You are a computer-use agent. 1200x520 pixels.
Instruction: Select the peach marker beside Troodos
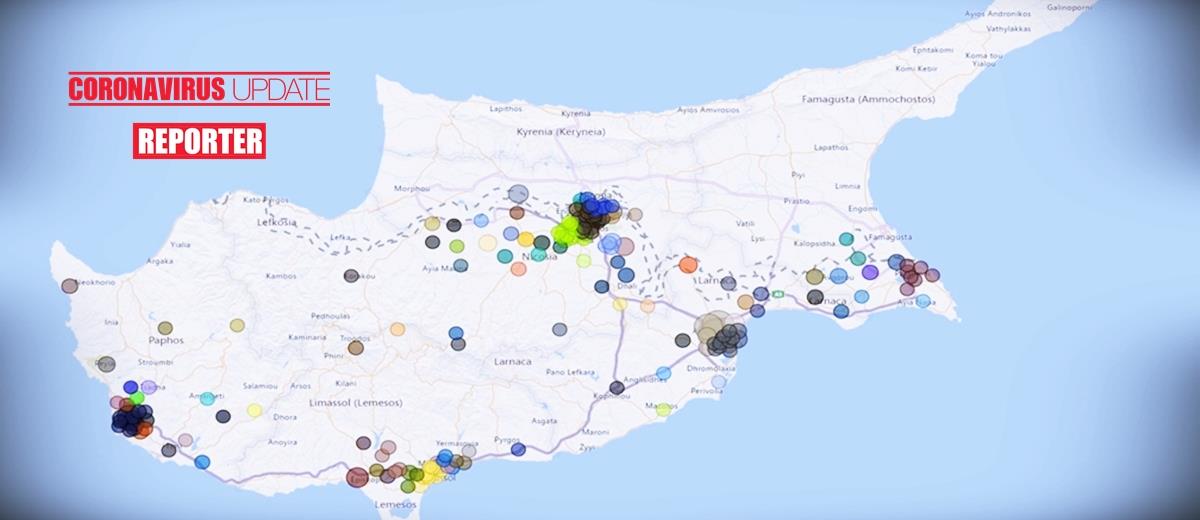(x=398, y=329)
